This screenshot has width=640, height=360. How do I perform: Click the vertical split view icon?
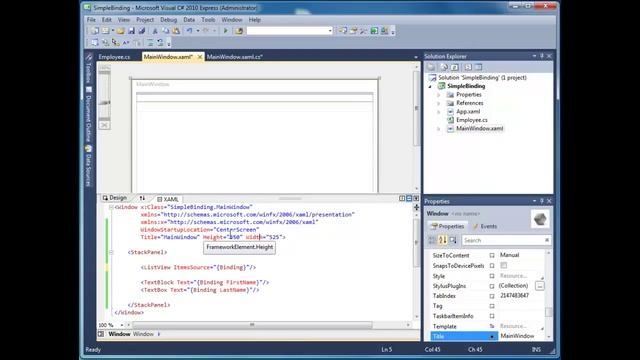pos(402,198)
